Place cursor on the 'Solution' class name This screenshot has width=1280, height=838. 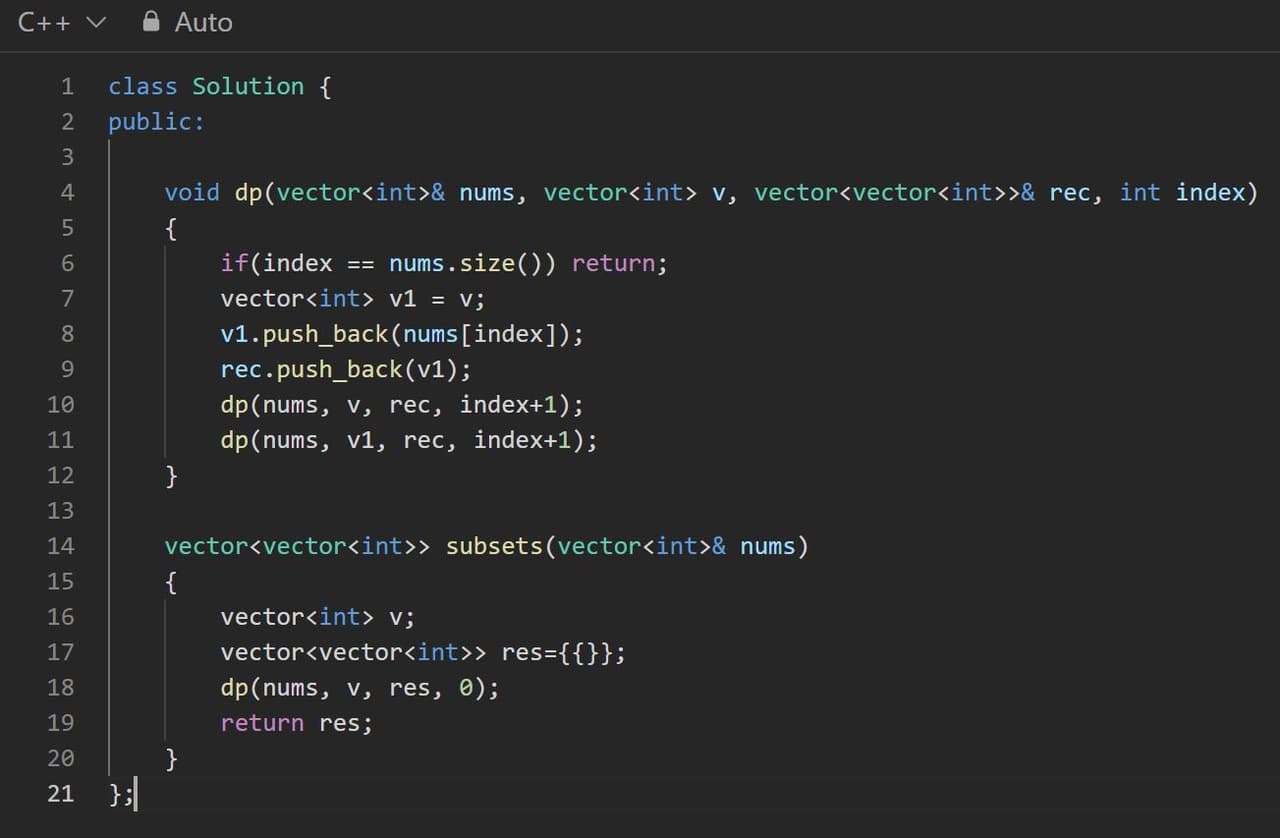(248, 87)
